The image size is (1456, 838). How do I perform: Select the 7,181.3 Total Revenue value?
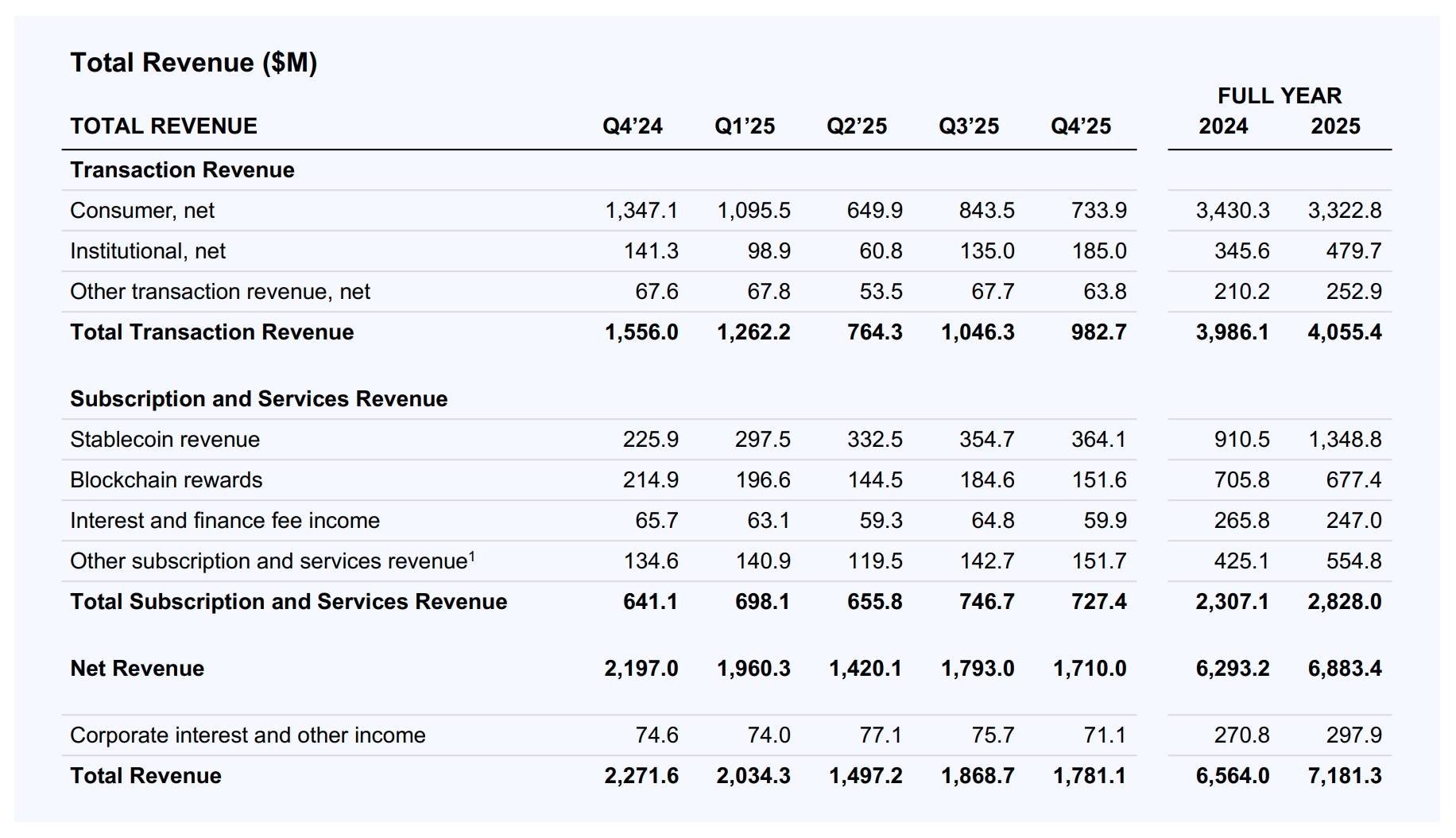[x=1344, y=776]
